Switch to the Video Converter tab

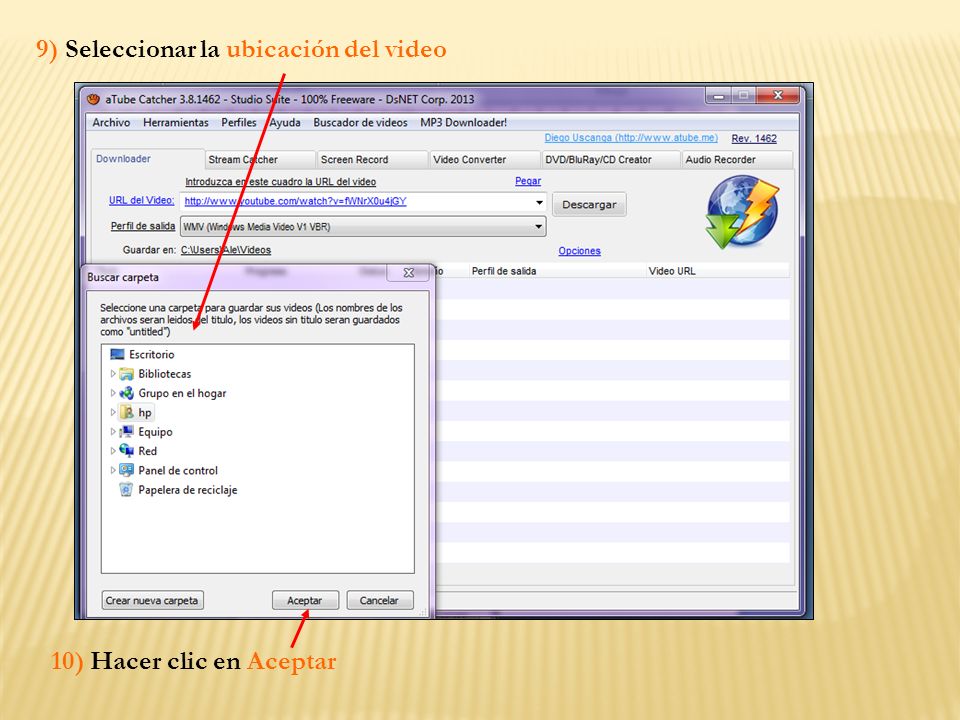[485, 160]
